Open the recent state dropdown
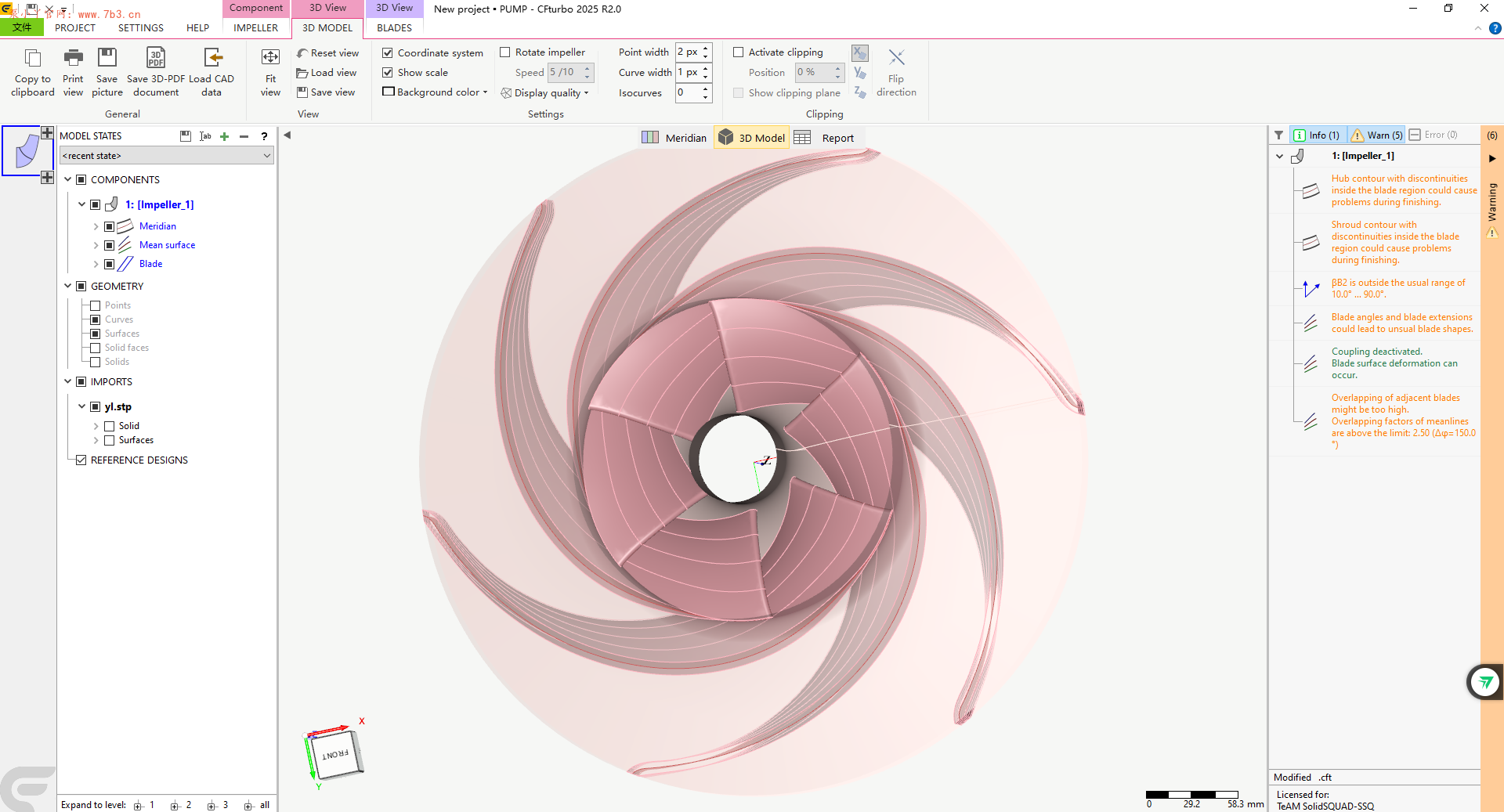Viewport: 1504px width, 812px height. tap(167, 156)
